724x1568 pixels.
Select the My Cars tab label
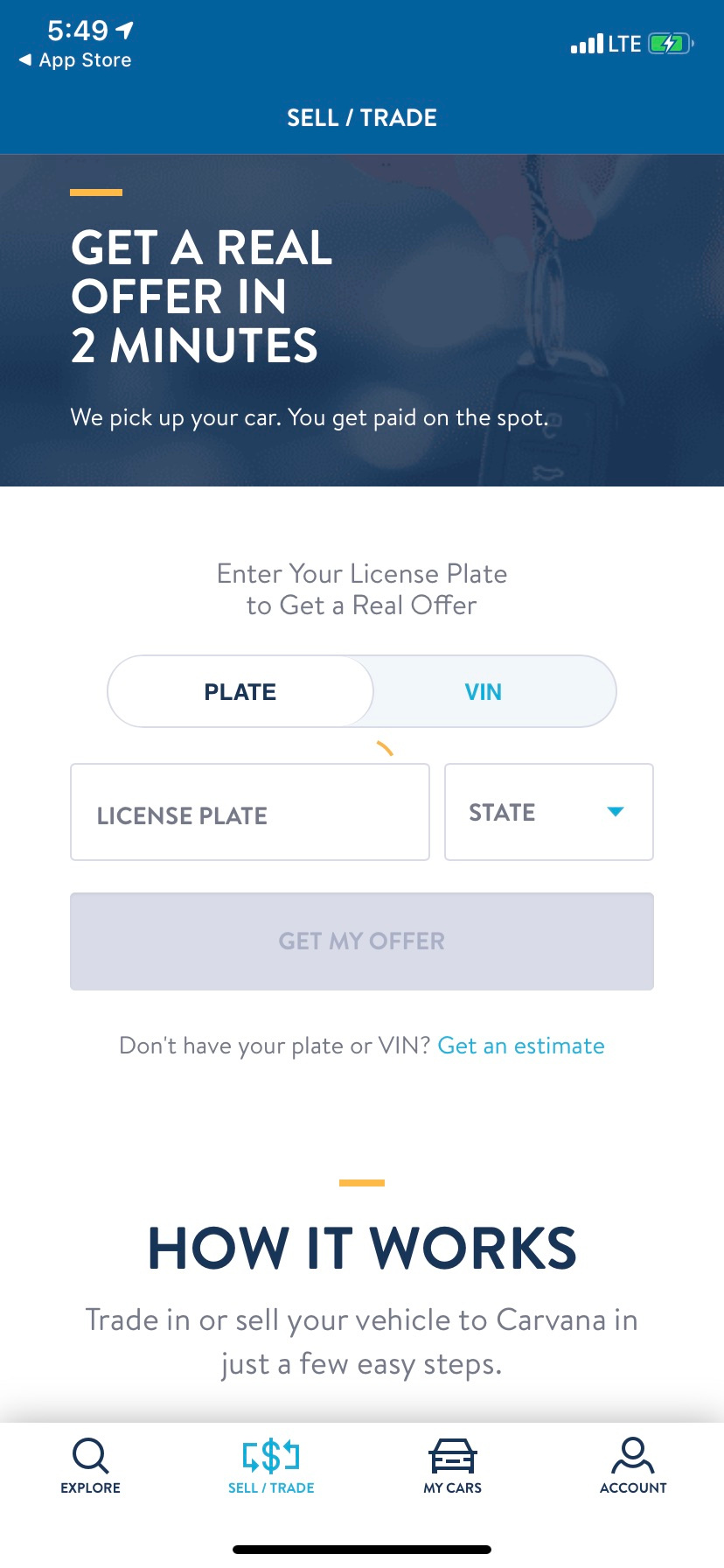click(x=452, y=1487)
